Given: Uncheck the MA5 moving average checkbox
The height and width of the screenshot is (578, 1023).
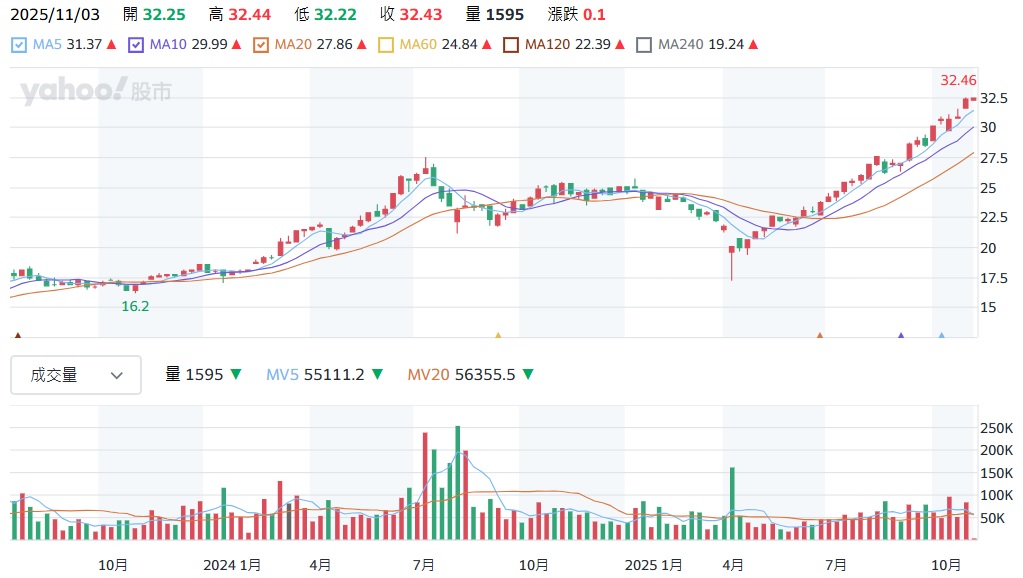Looking at the screenshot, I should coord(19,45).
